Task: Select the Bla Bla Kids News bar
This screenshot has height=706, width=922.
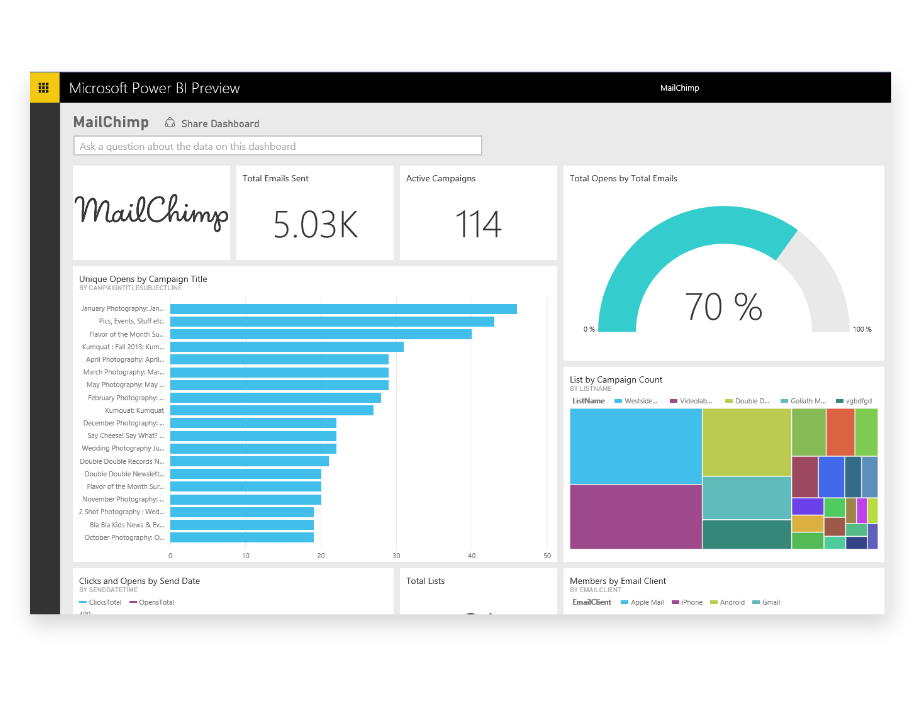Action: 242,525
